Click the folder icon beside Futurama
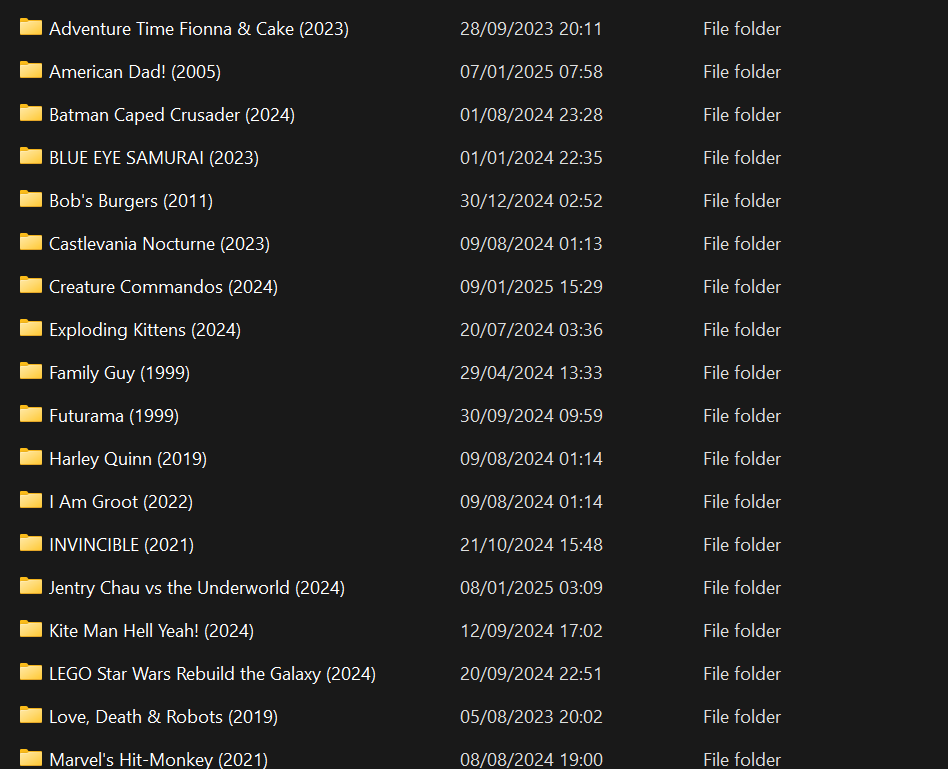 coord(30,414)
